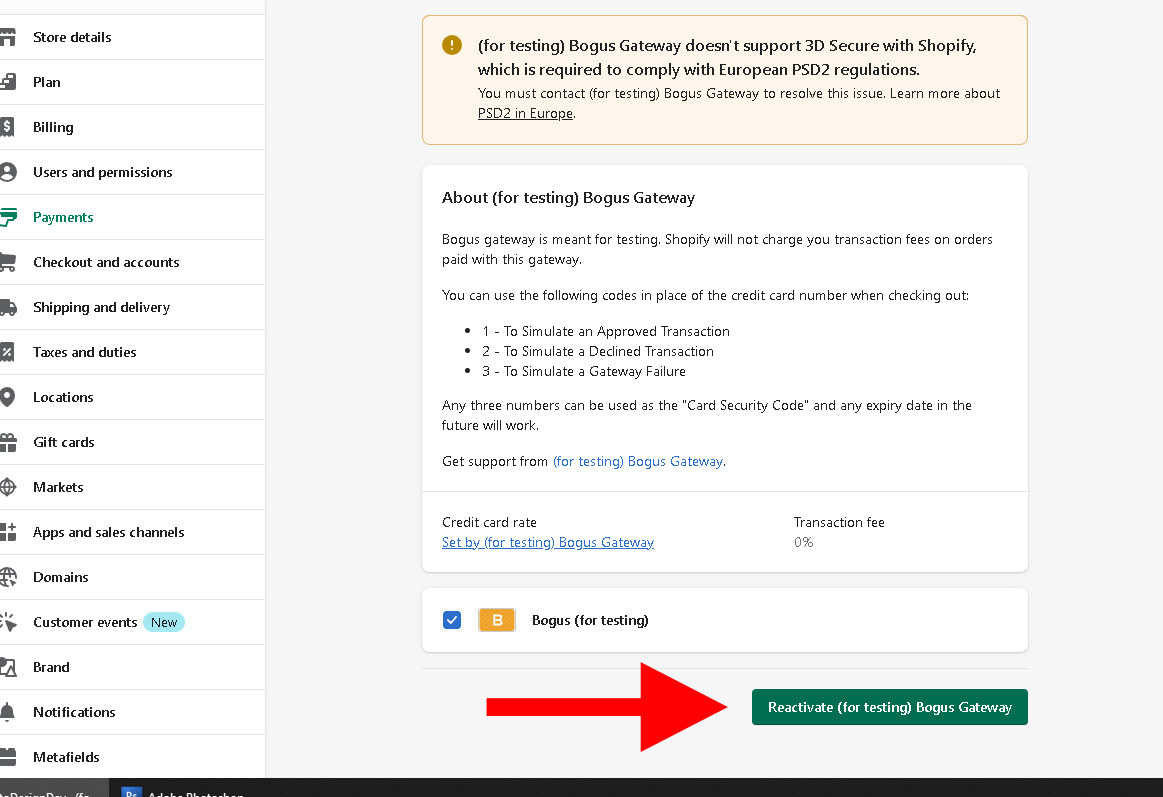
Task: Click the Credit card rate label
Action: point(490,522)
